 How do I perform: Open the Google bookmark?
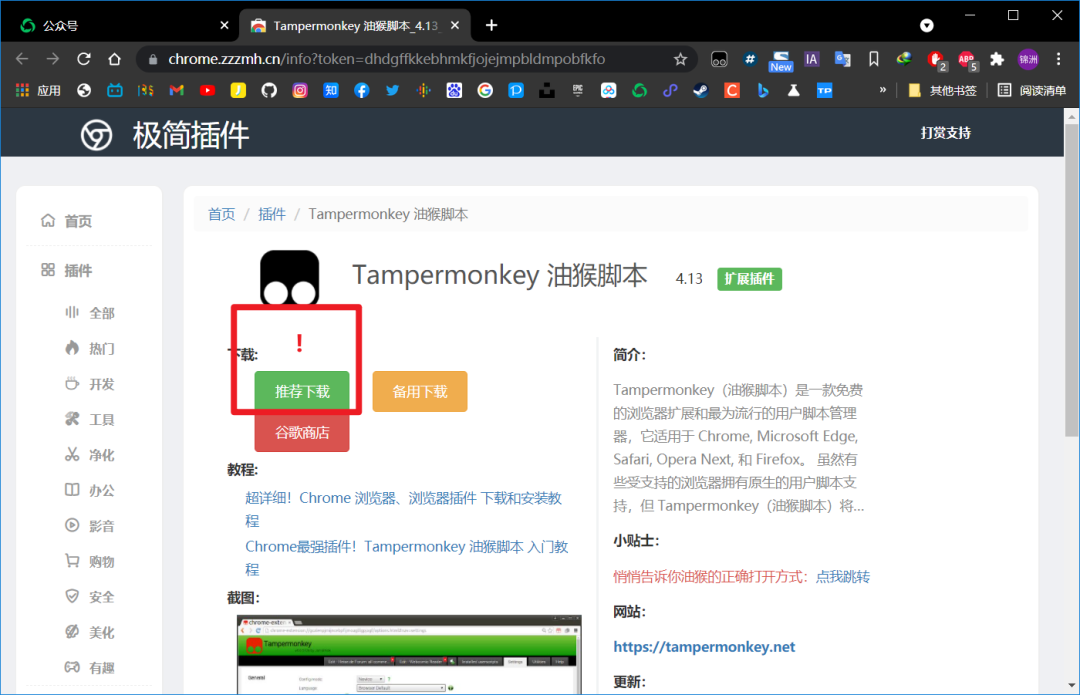485,90
